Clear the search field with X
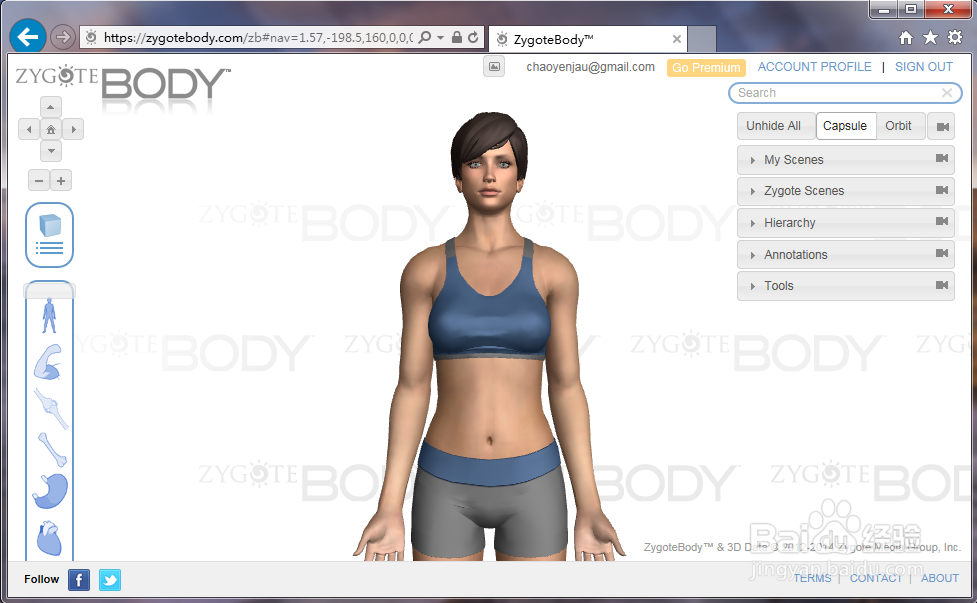 tap(947, 93)
